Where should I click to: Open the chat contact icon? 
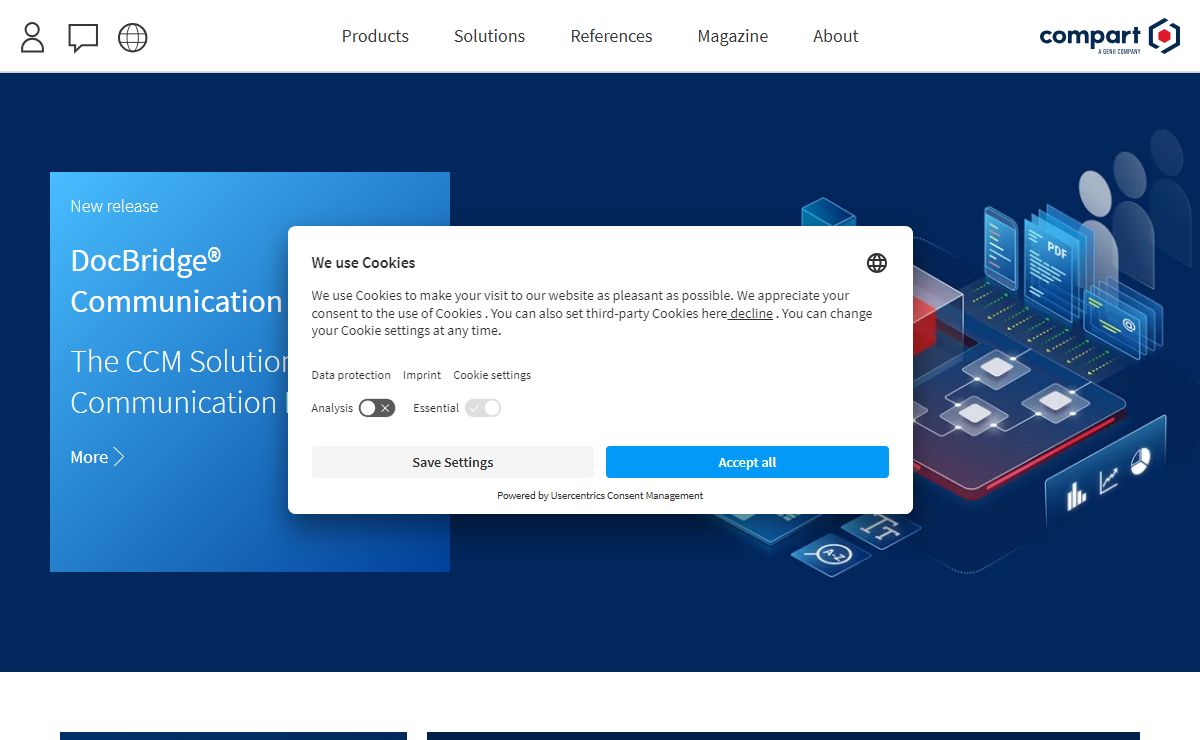point(83,38)
